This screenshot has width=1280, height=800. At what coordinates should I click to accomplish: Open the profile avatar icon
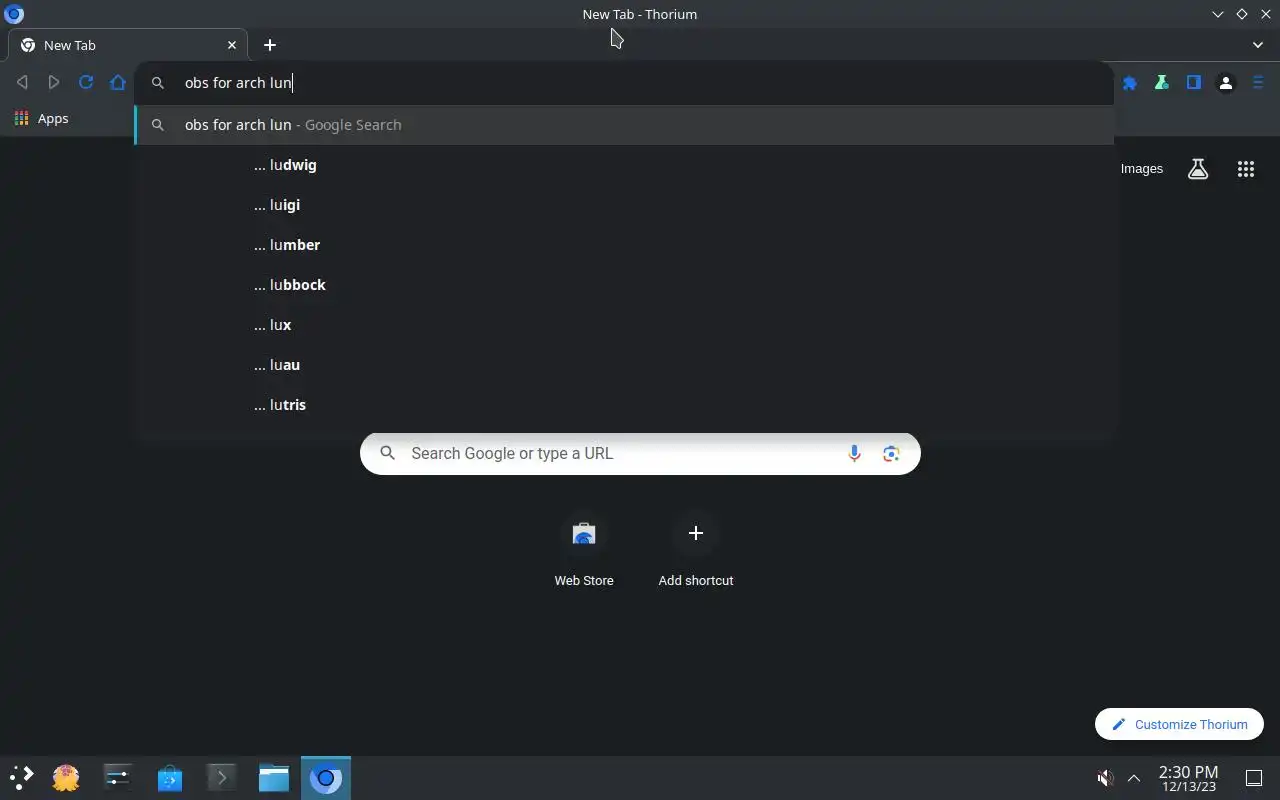1226,83
